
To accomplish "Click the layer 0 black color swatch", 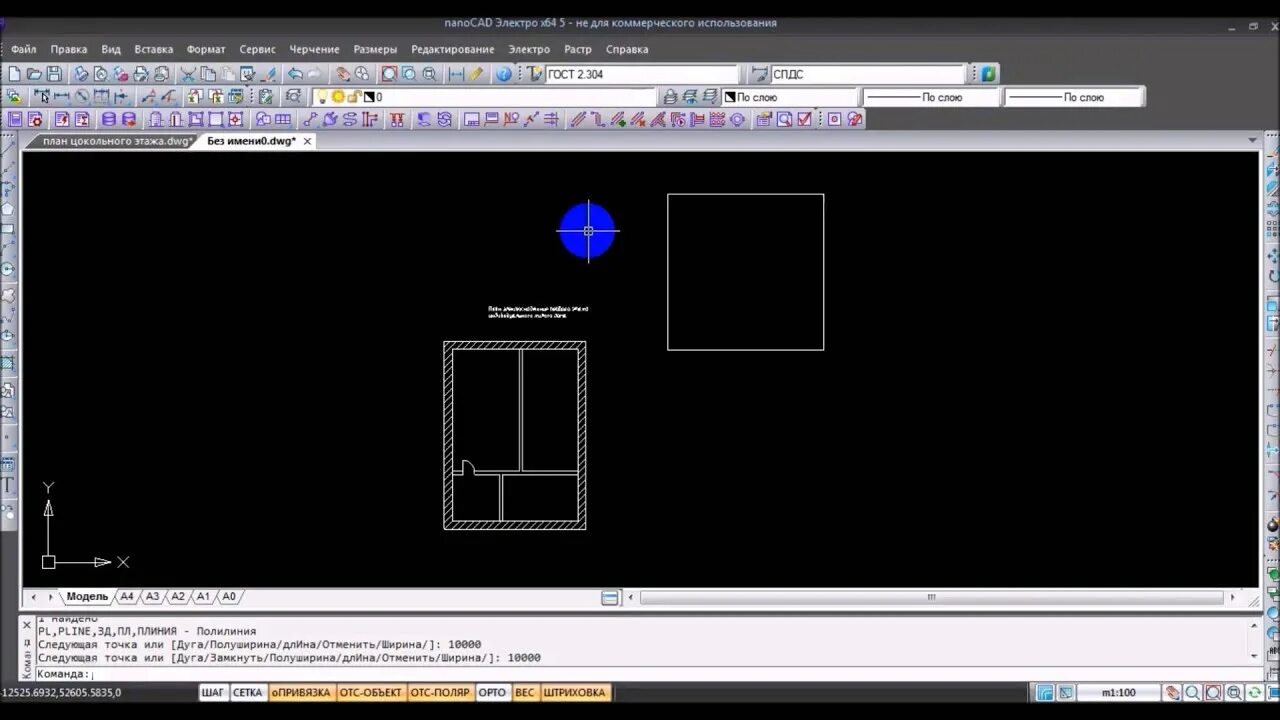I will 369,97.
